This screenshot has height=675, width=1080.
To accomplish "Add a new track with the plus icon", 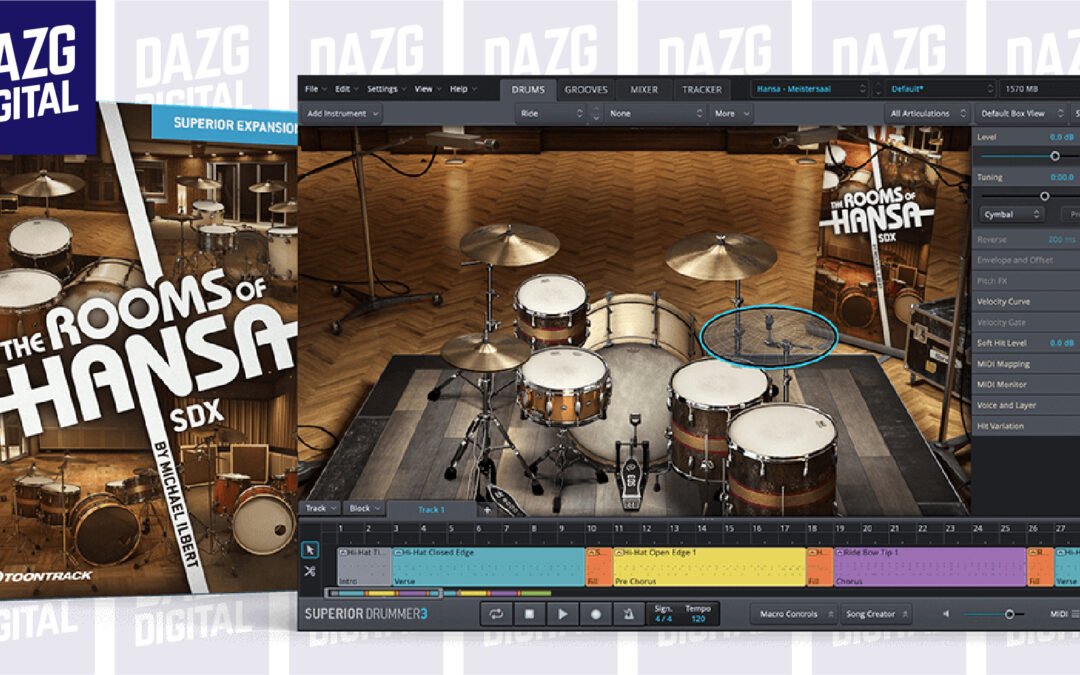I will coord(487,510).
